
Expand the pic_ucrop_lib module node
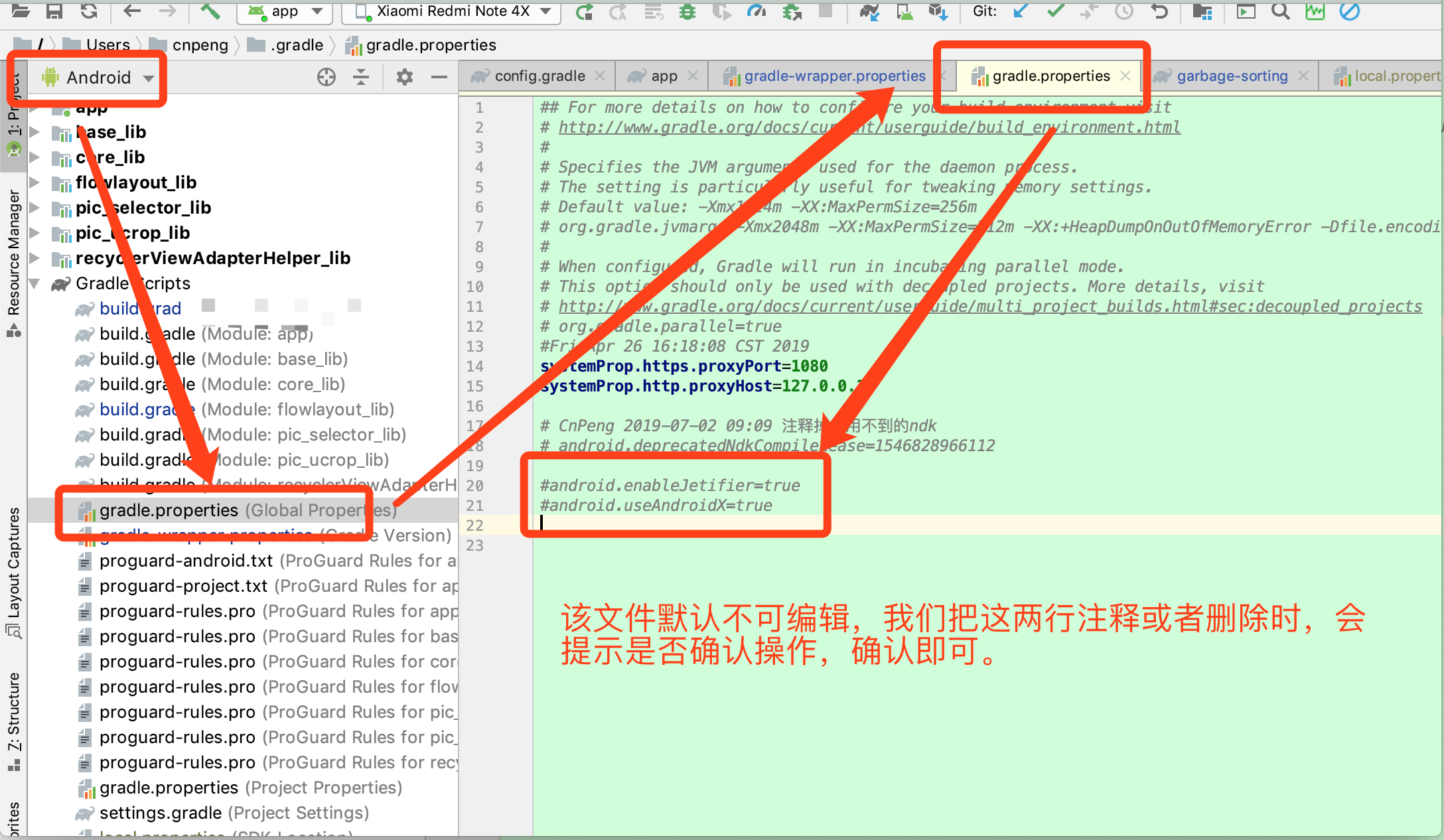(35, 233)
